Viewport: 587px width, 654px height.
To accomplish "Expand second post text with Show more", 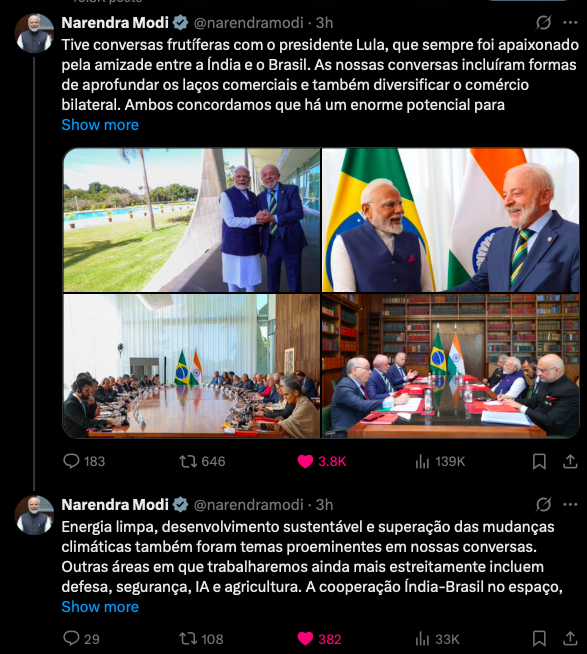I will pos(100,606).
